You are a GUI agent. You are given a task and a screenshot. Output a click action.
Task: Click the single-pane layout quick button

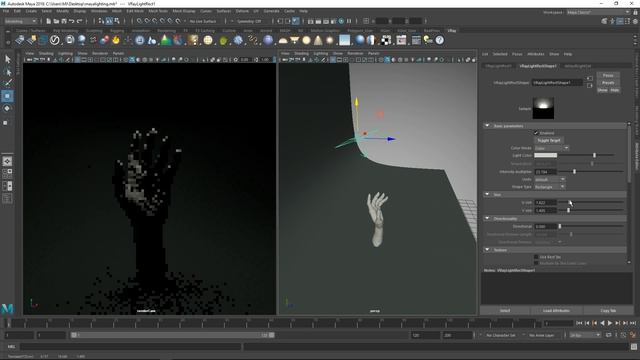(x=7, y=161)
